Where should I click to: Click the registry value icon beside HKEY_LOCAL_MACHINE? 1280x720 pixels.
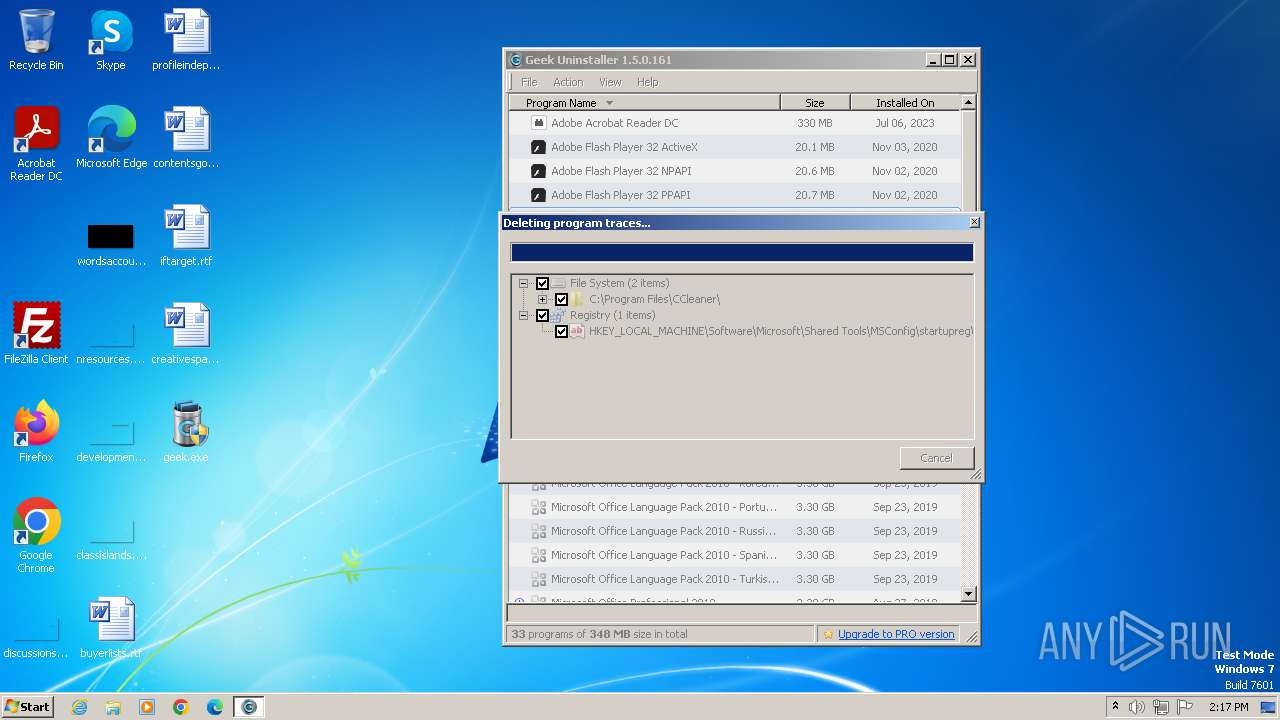[x=577, y=331]
